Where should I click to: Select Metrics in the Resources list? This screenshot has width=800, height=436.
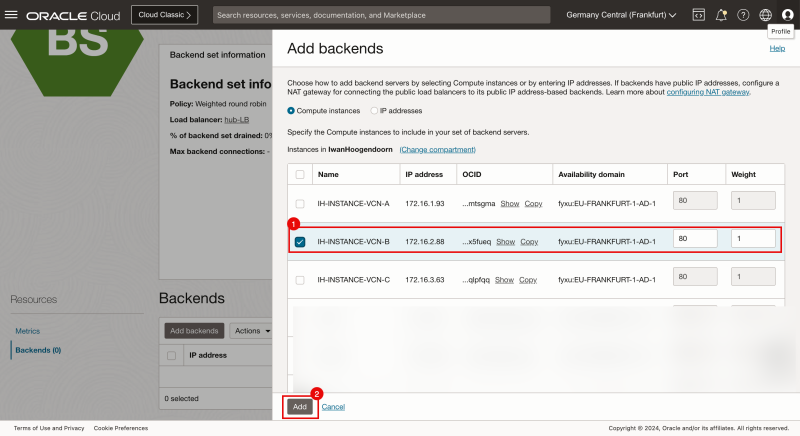coord(27,330)
